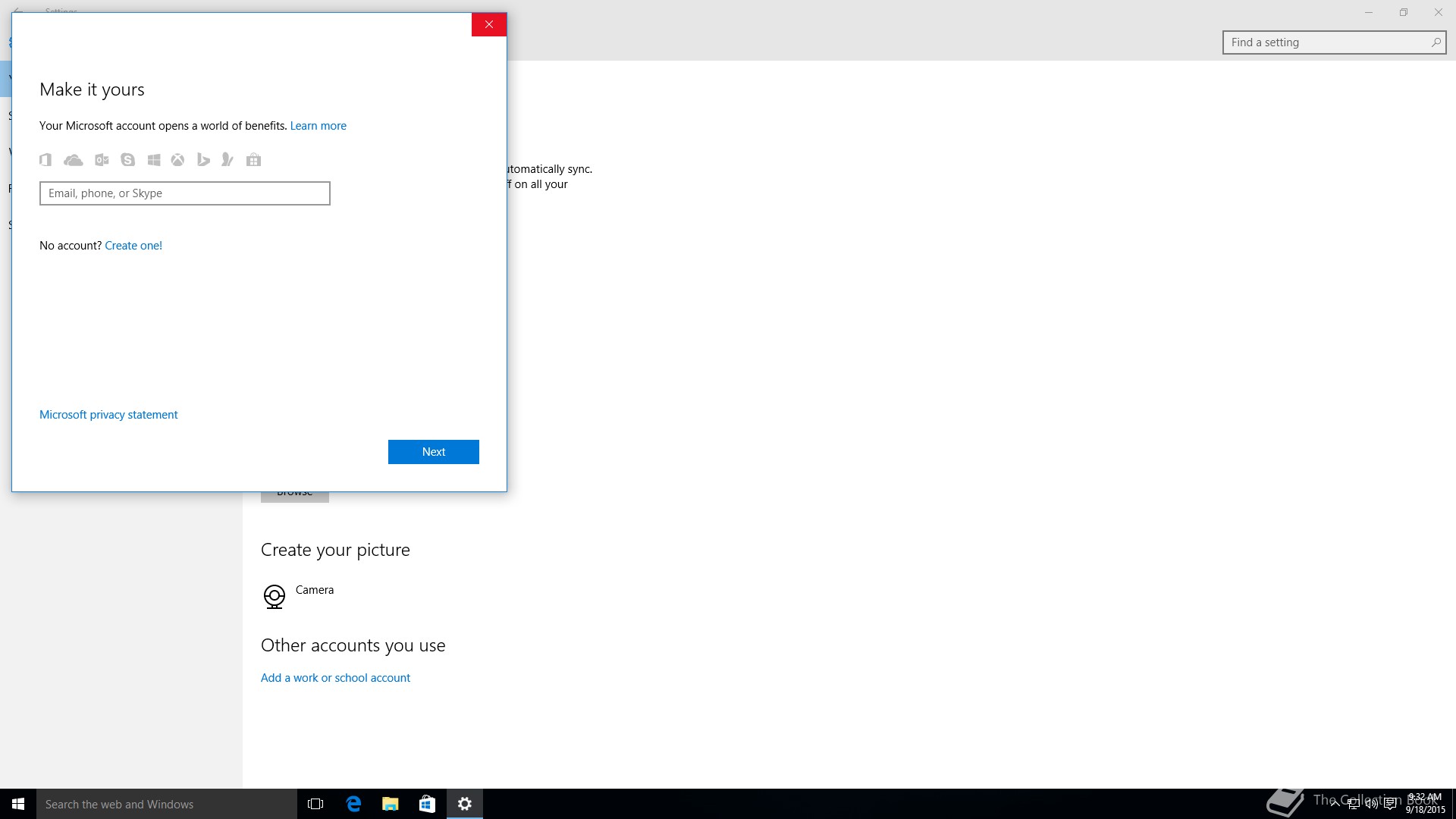Open Task View from the taskbar
This screenshot has height=819, width=1456.
coord(315,804)
